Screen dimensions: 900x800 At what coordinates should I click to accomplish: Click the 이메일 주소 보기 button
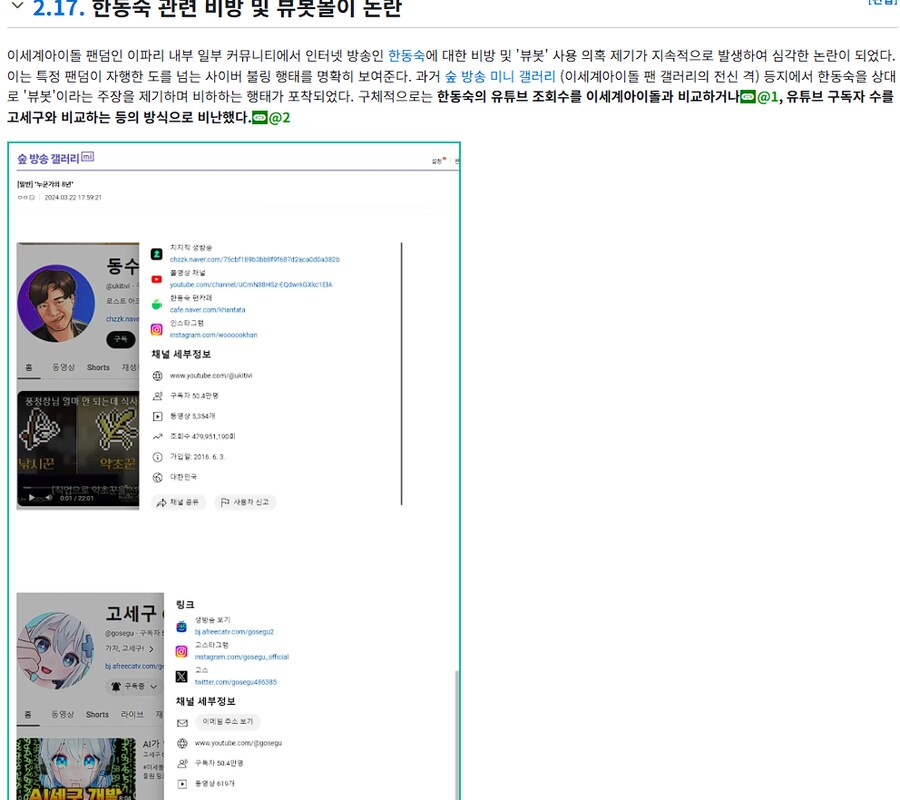[x=227, y=721]
